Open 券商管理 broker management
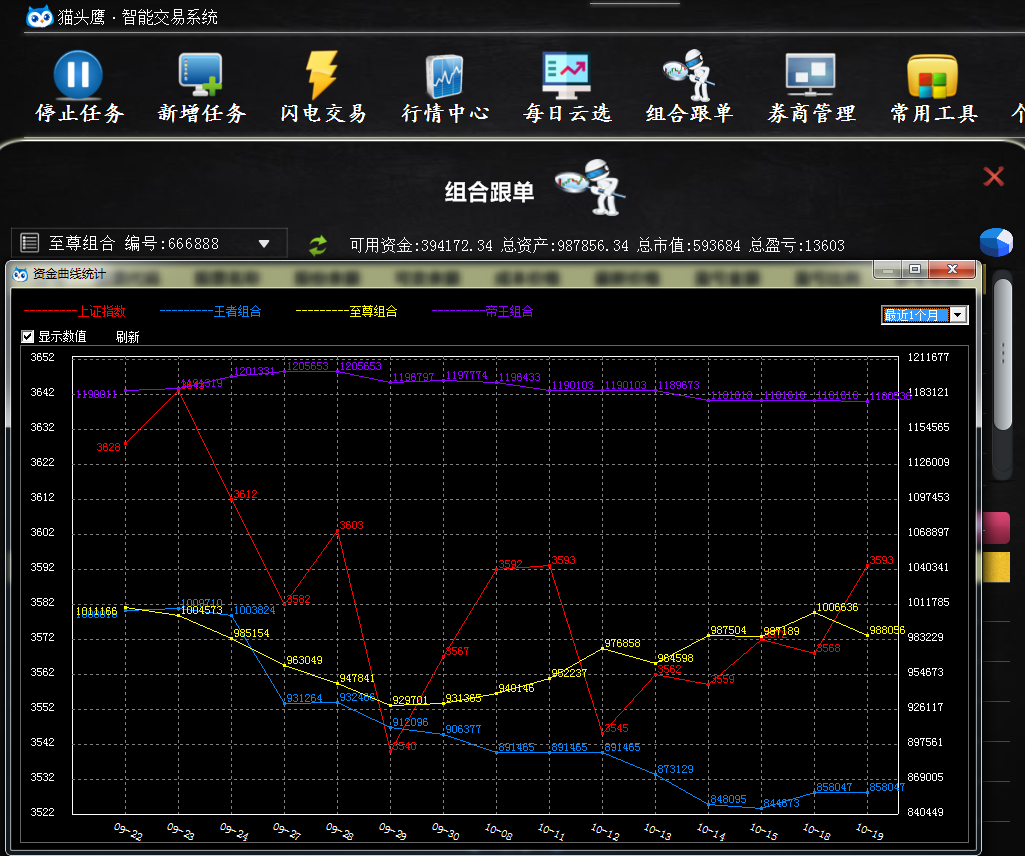 click(x=810, y=75)
